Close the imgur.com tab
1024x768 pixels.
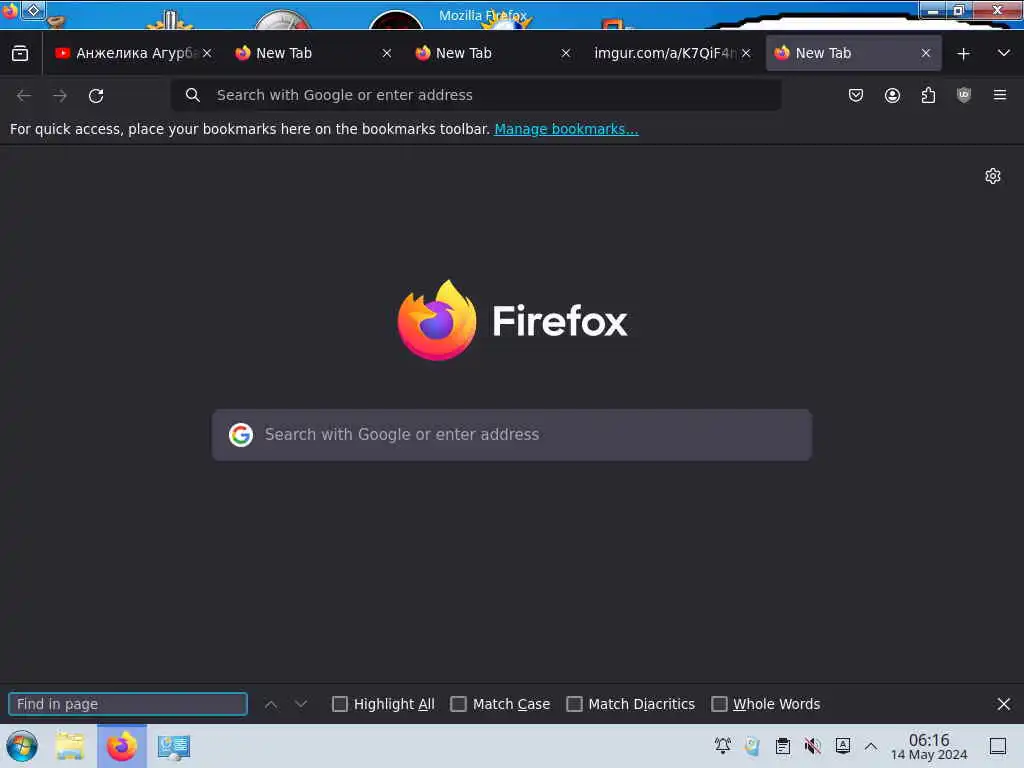click(x=746, y=54)
